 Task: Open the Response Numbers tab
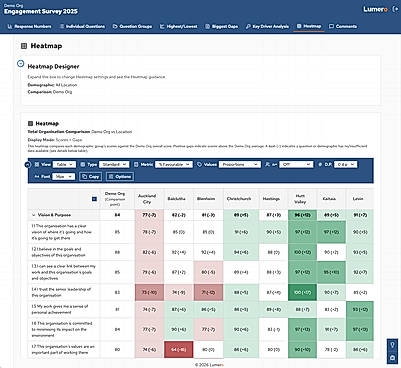point(29,26)
